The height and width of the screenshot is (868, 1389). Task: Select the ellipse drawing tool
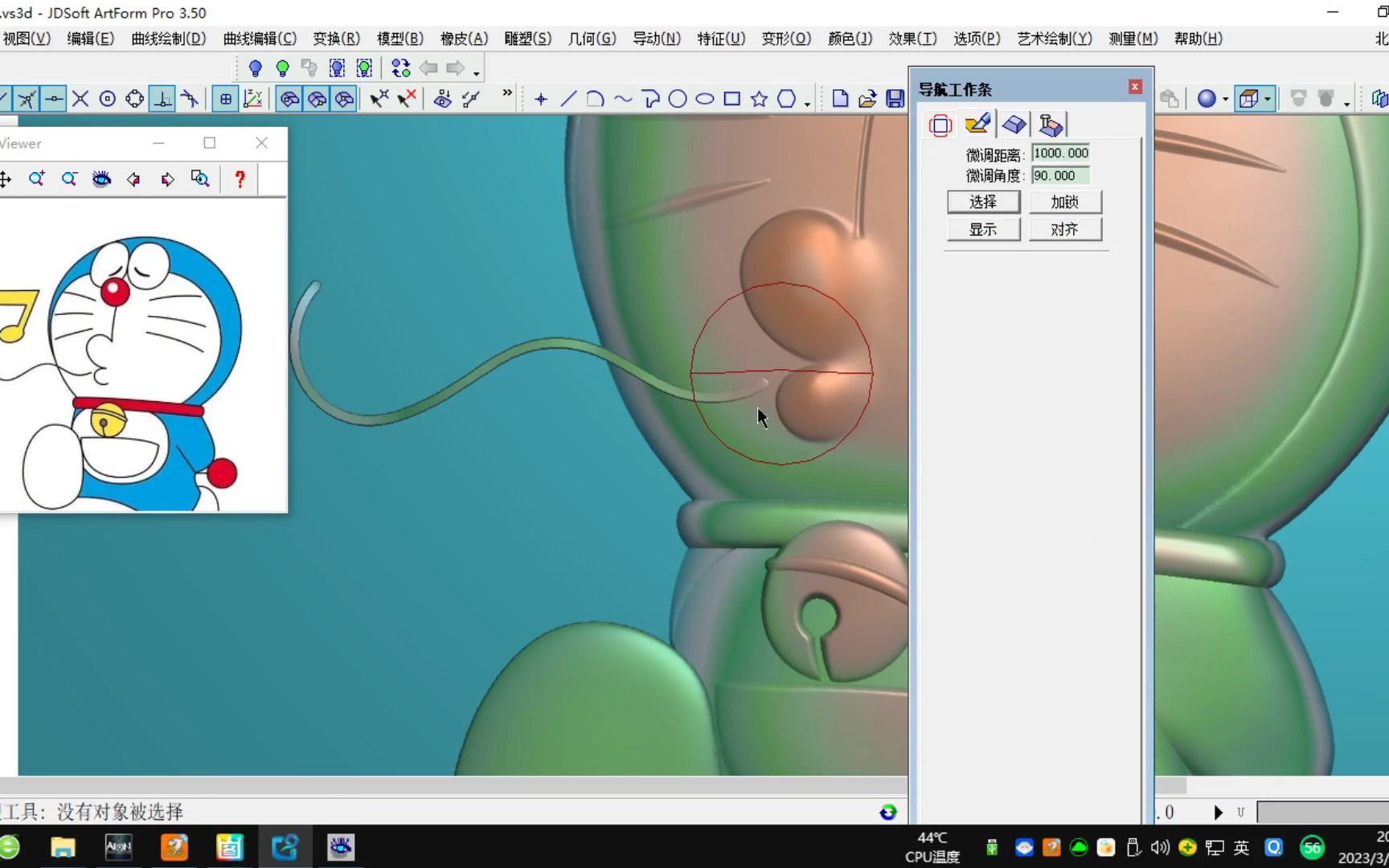pos(705,99)
